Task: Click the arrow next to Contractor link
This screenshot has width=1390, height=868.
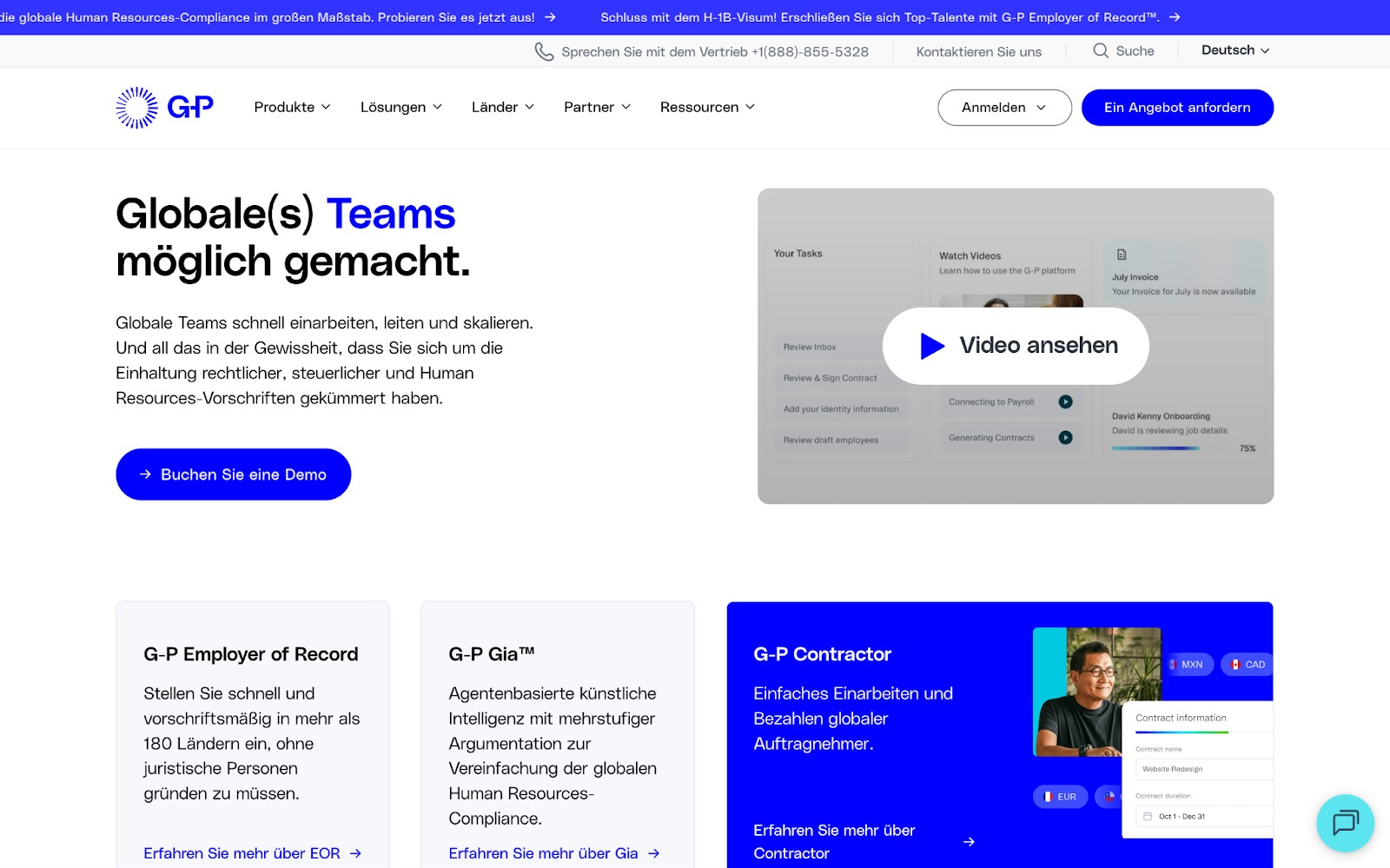Action: [x=969, y=842]
